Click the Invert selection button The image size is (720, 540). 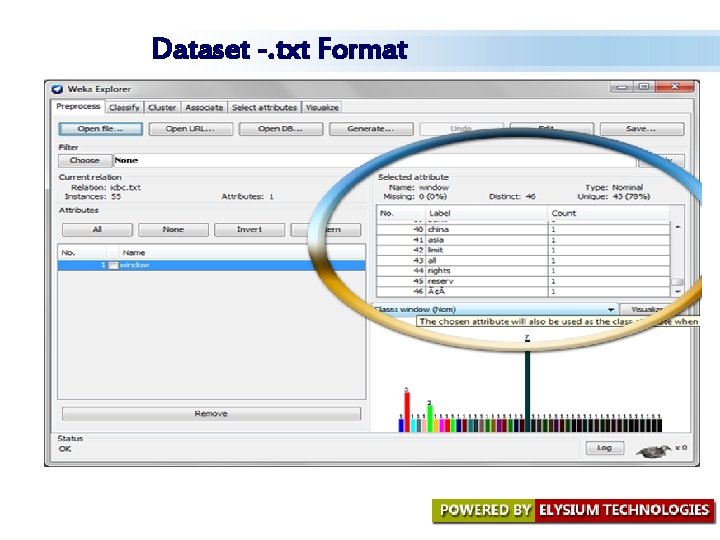(249, 230)
